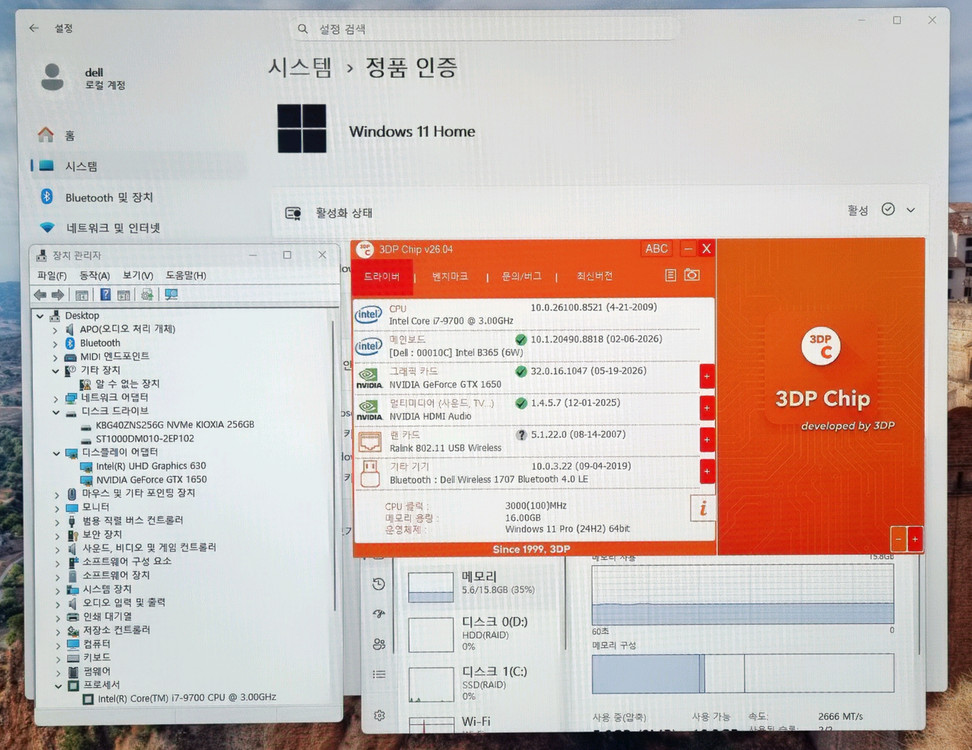The height and width of the screenshot is (750, 972).
Task: Open 도움말(H) menu in Device Manager
Action: pos(185,275)
